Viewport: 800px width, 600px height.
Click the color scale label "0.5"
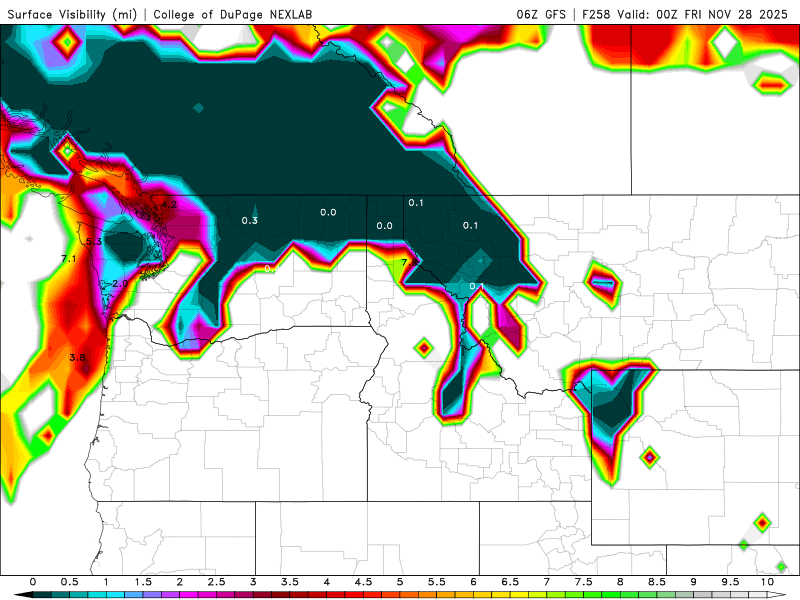coord(69,582)
